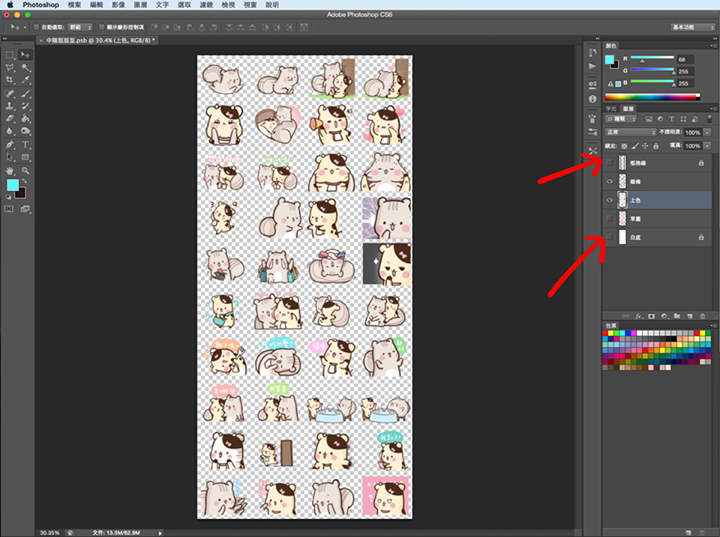
Task: Select the Pen tool
Action: pyautogui.click(x=10, y=145)
